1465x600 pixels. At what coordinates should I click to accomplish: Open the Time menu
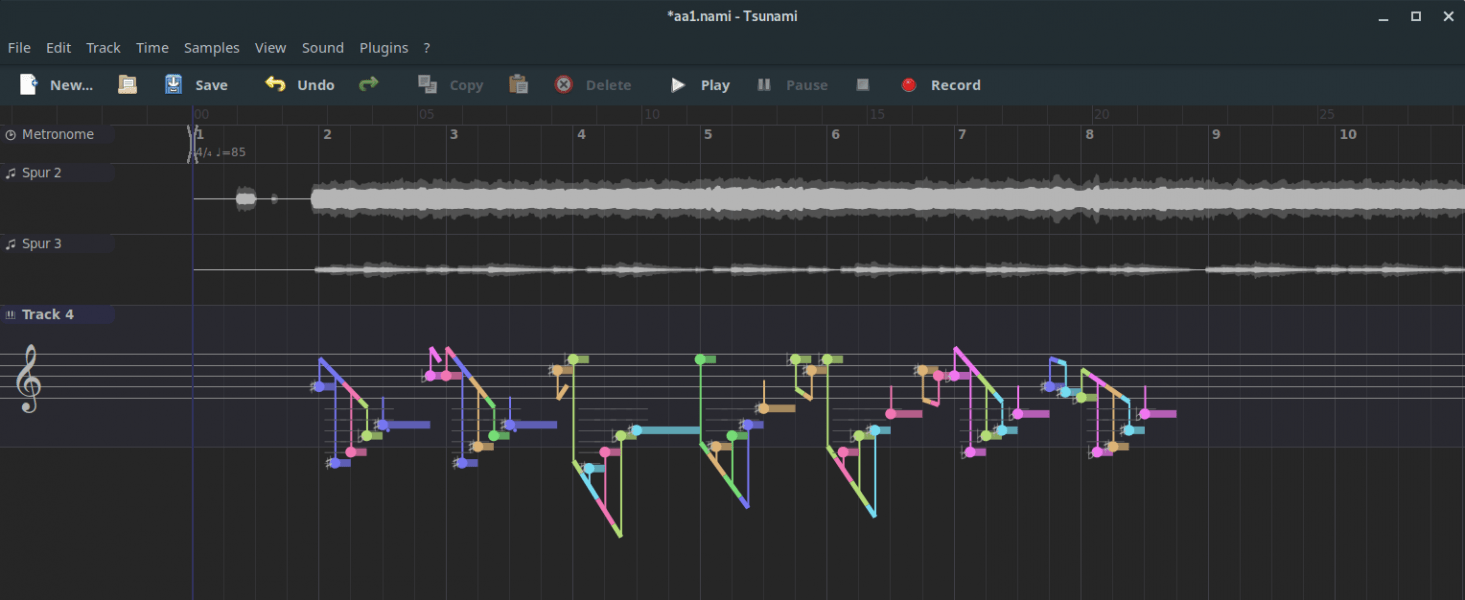tap(152, 47)
